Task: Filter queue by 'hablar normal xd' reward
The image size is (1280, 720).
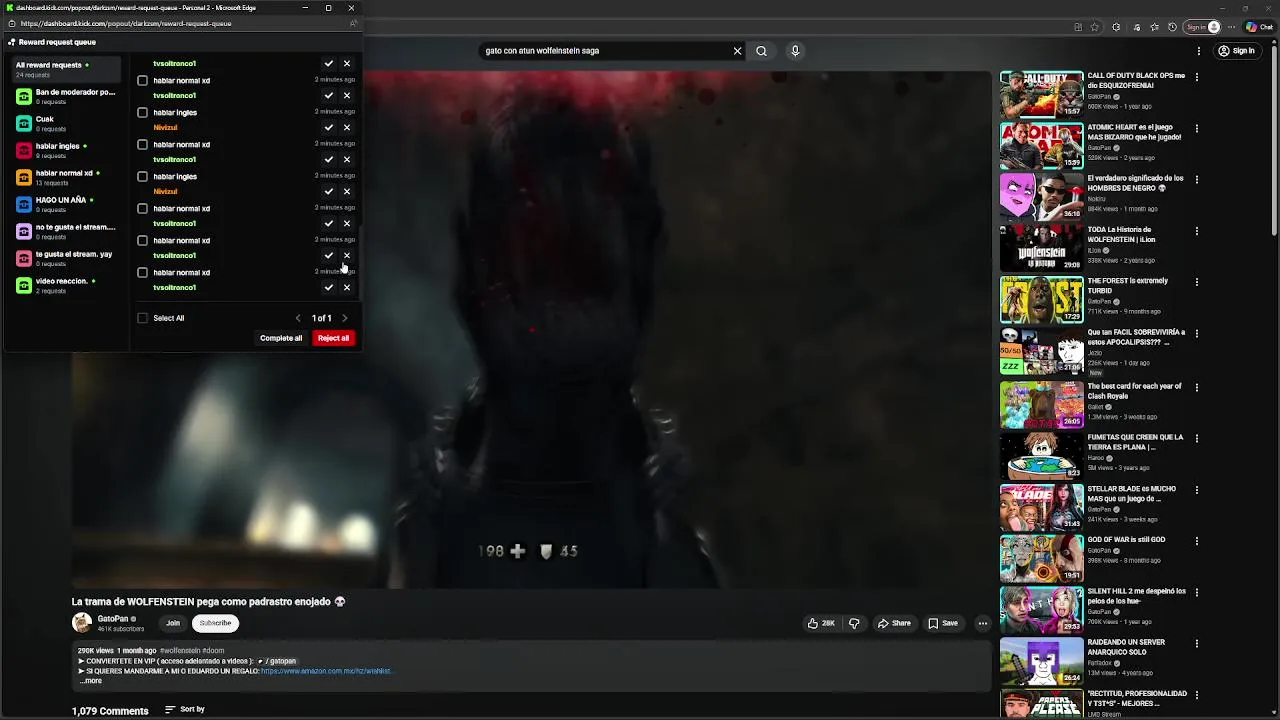Action: pos(65,177)
